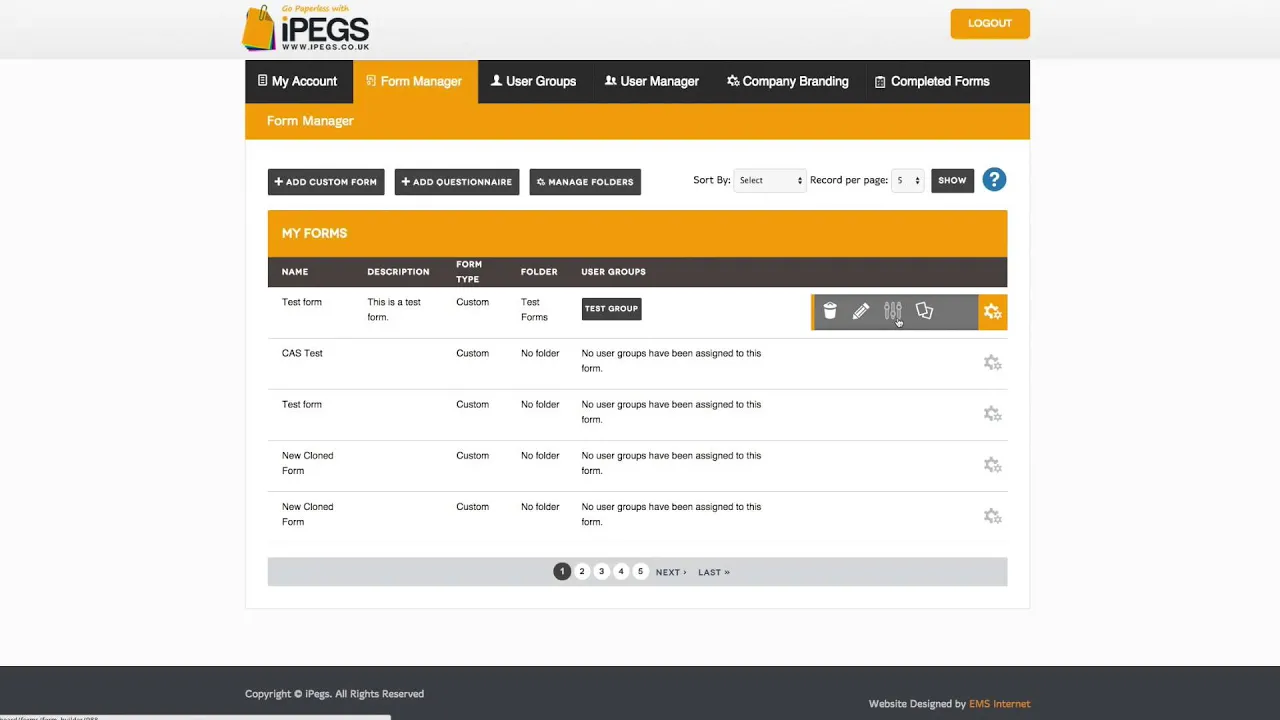Open Completed Forms tab

pyautogui.click(x=932, y=81)
